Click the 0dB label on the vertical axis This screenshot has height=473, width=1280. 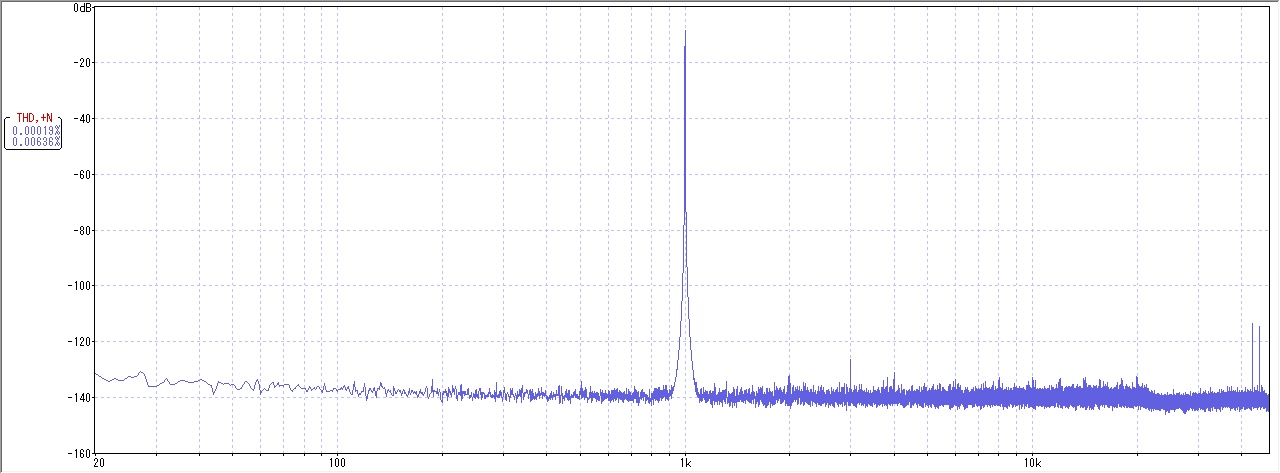click(x=83, y=8)
